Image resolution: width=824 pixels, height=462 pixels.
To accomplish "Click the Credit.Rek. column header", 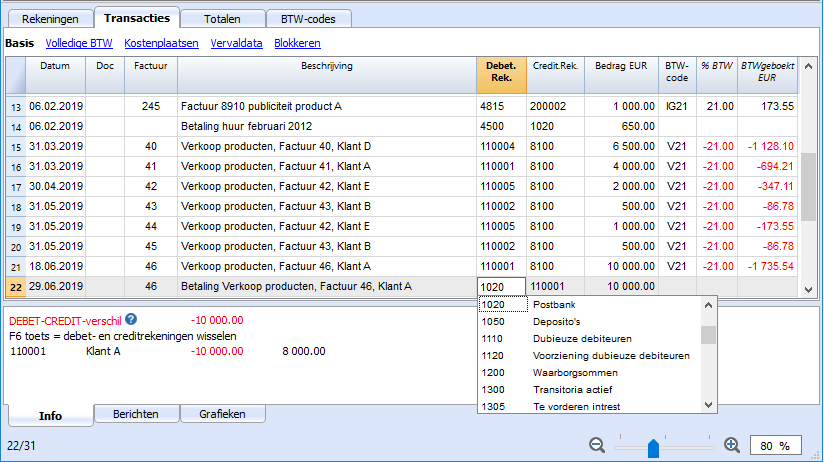I will point(555,75).
